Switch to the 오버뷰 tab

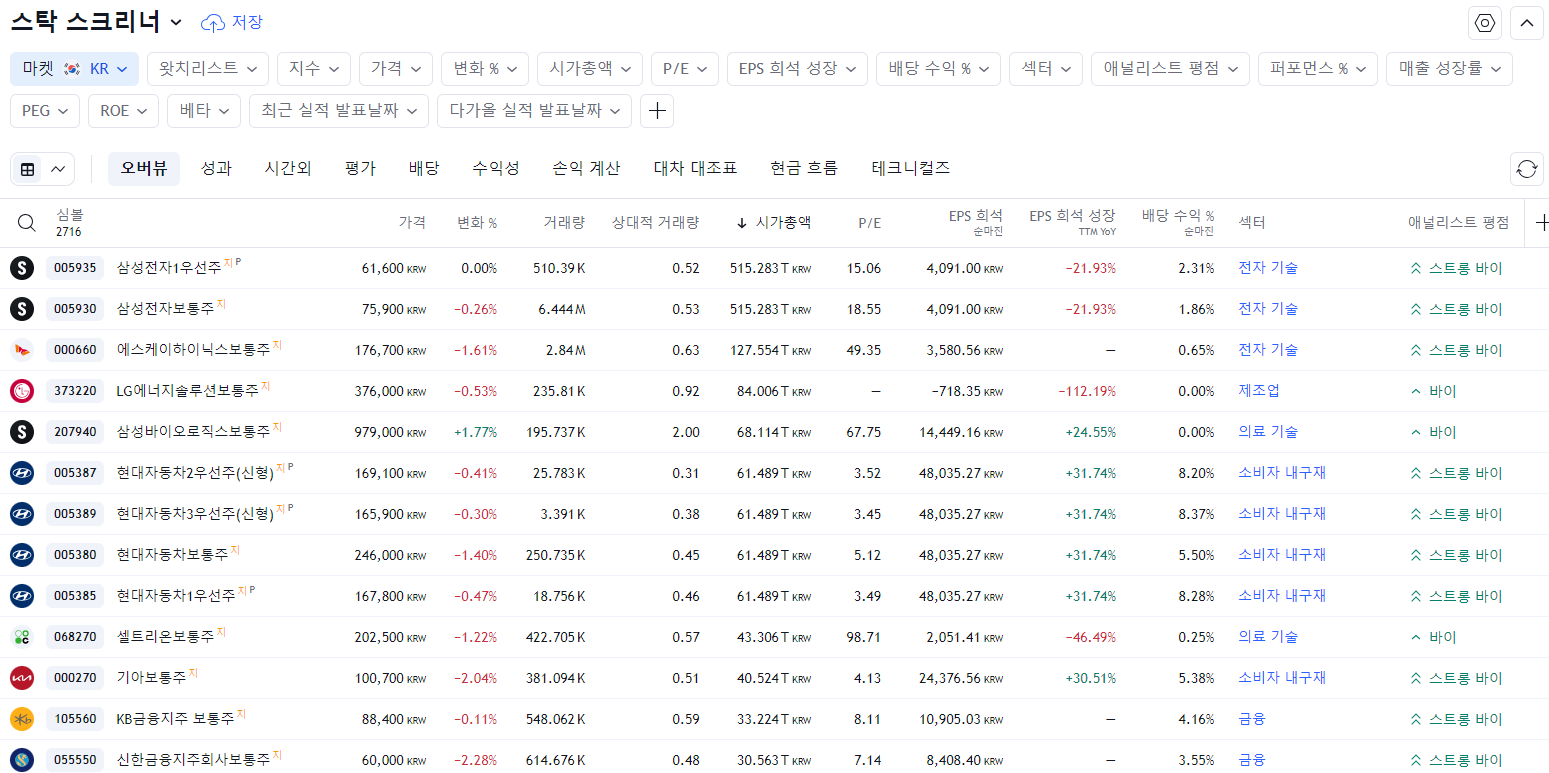[144, 169]
